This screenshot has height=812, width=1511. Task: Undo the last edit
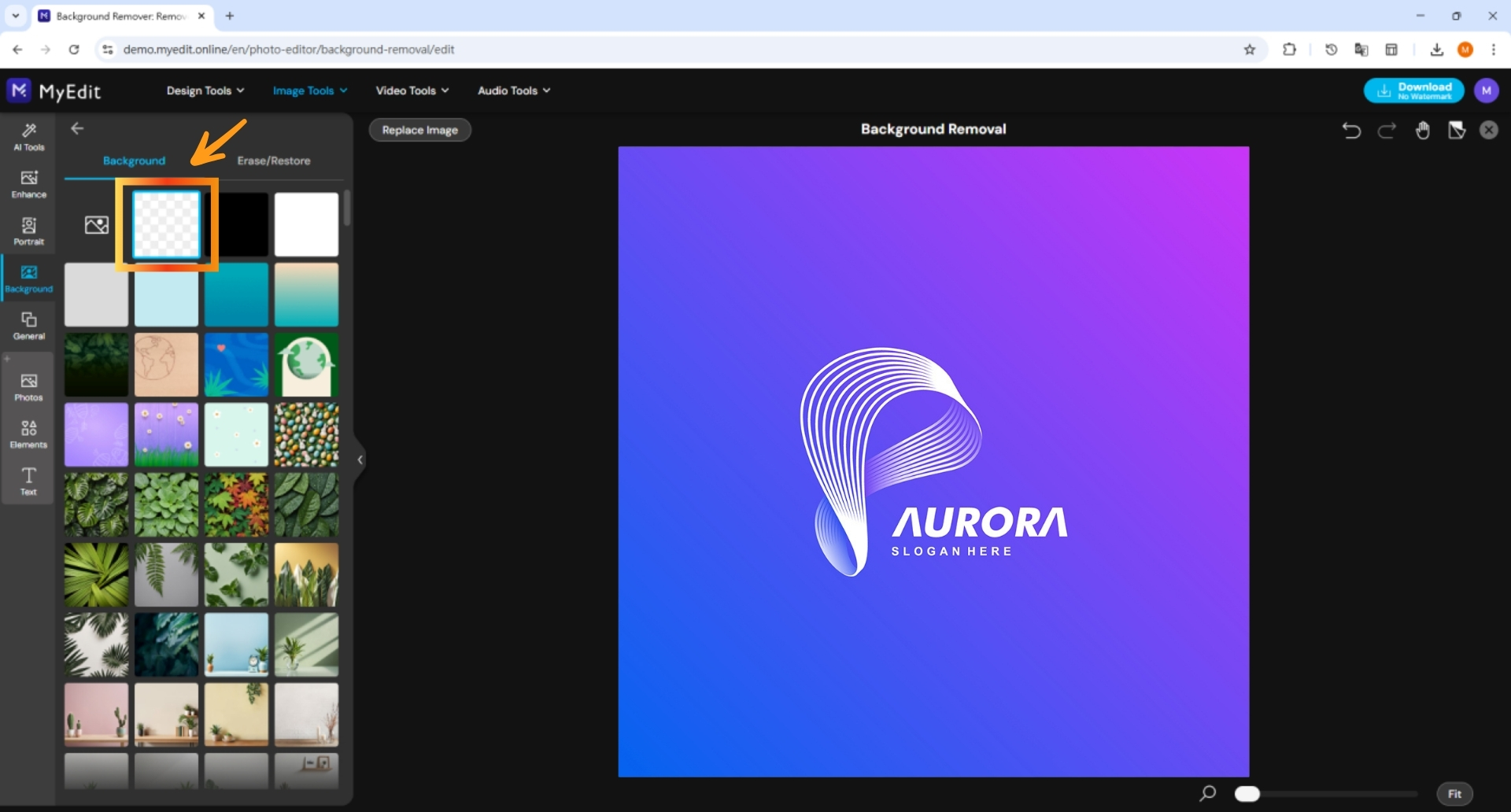[x=1351, y=130]
